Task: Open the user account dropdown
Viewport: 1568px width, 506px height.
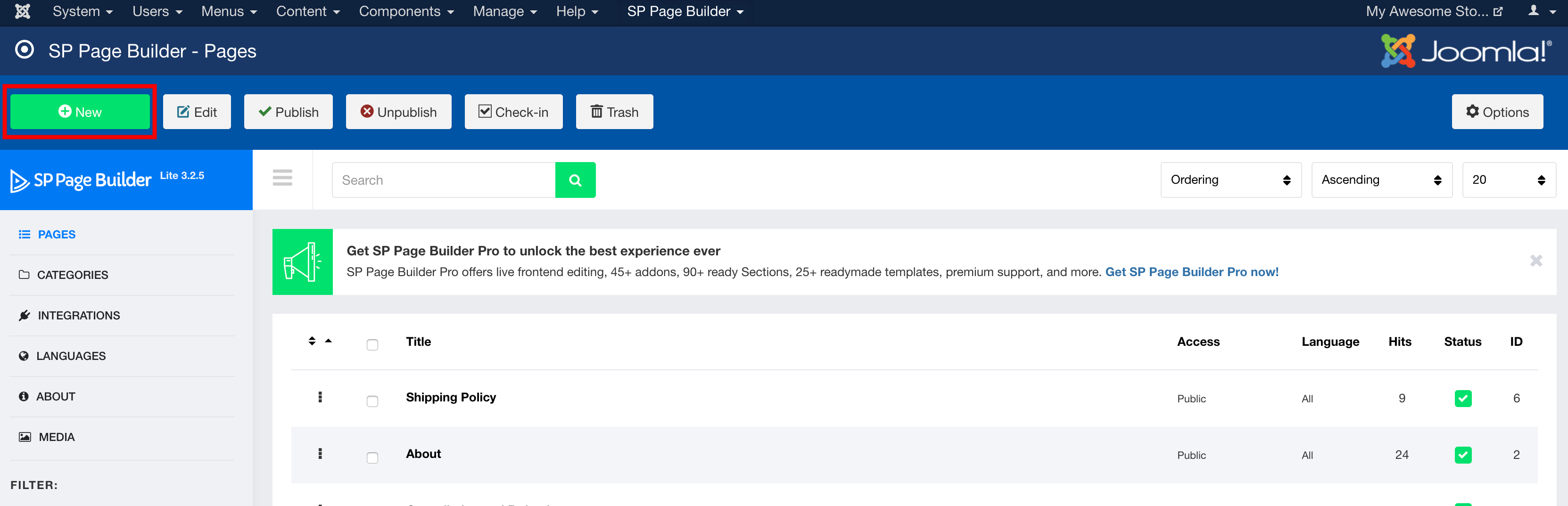Action: click(x=1542, y=11)
